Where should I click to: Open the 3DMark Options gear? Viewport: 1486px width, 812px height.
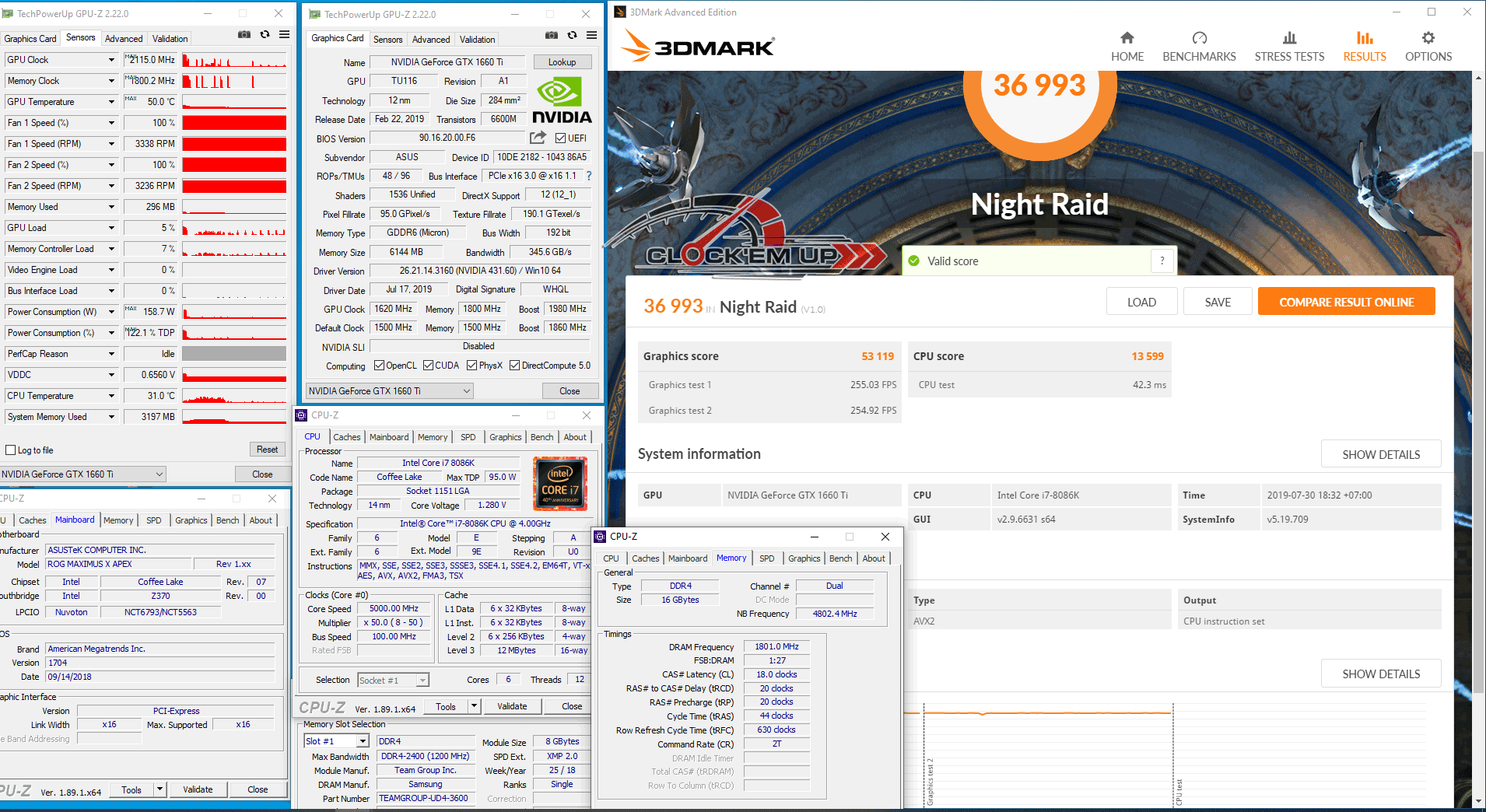pos(1428,38)
